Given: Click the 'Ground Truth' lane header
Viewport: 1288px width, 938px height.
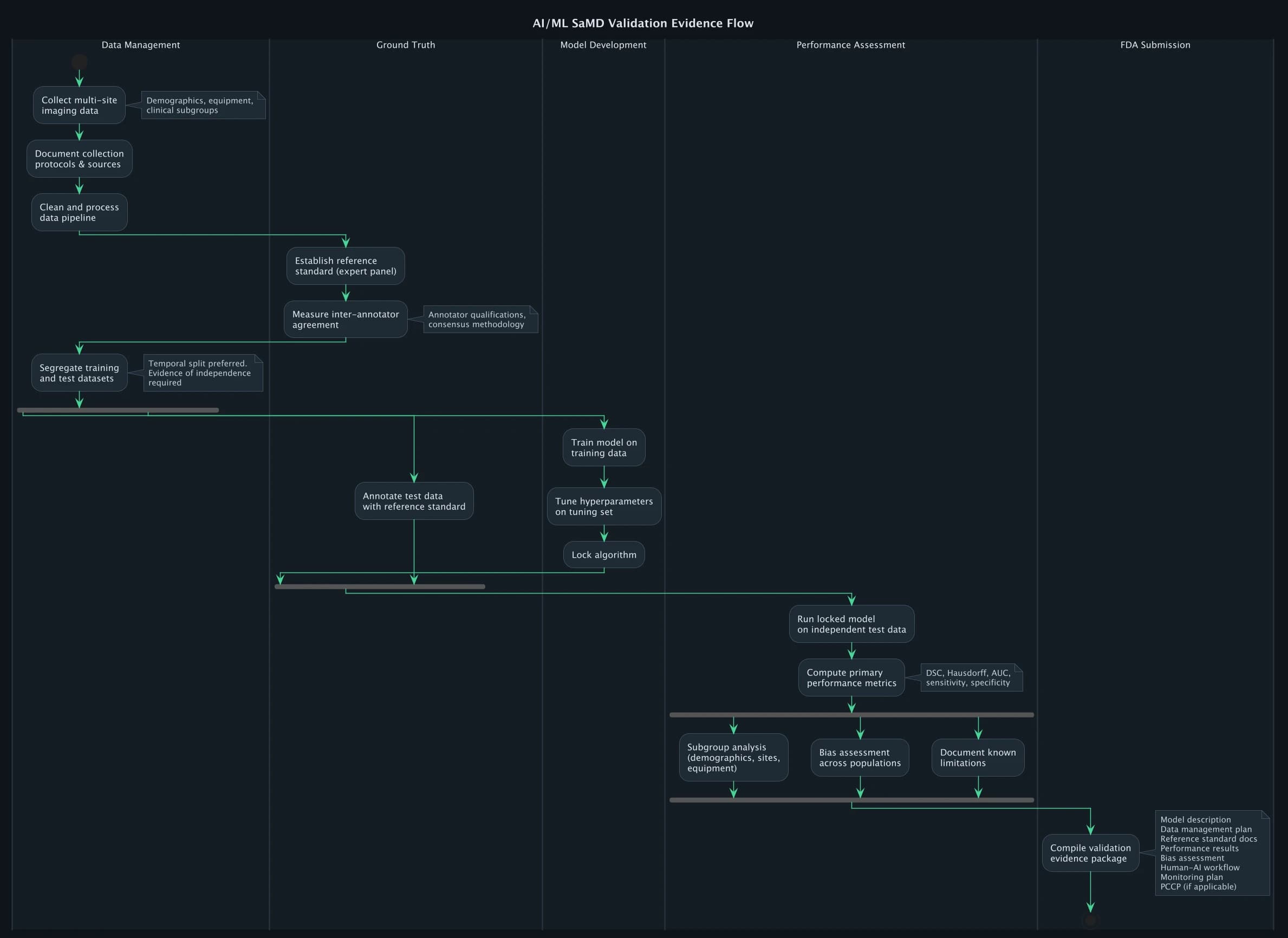Looking at the screenshot, I should [x=406, y=45].
